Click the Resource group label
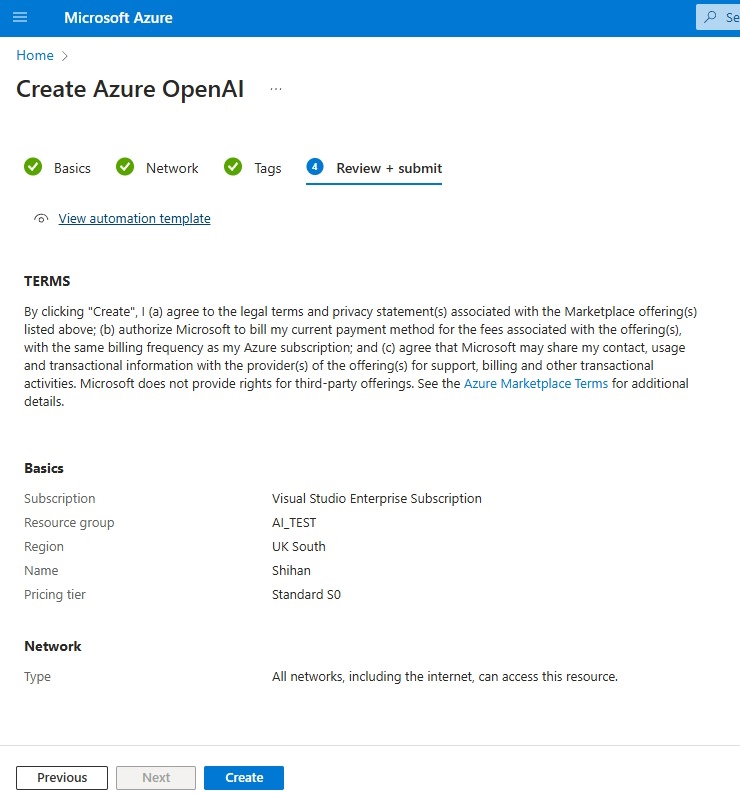 [69, 523]
